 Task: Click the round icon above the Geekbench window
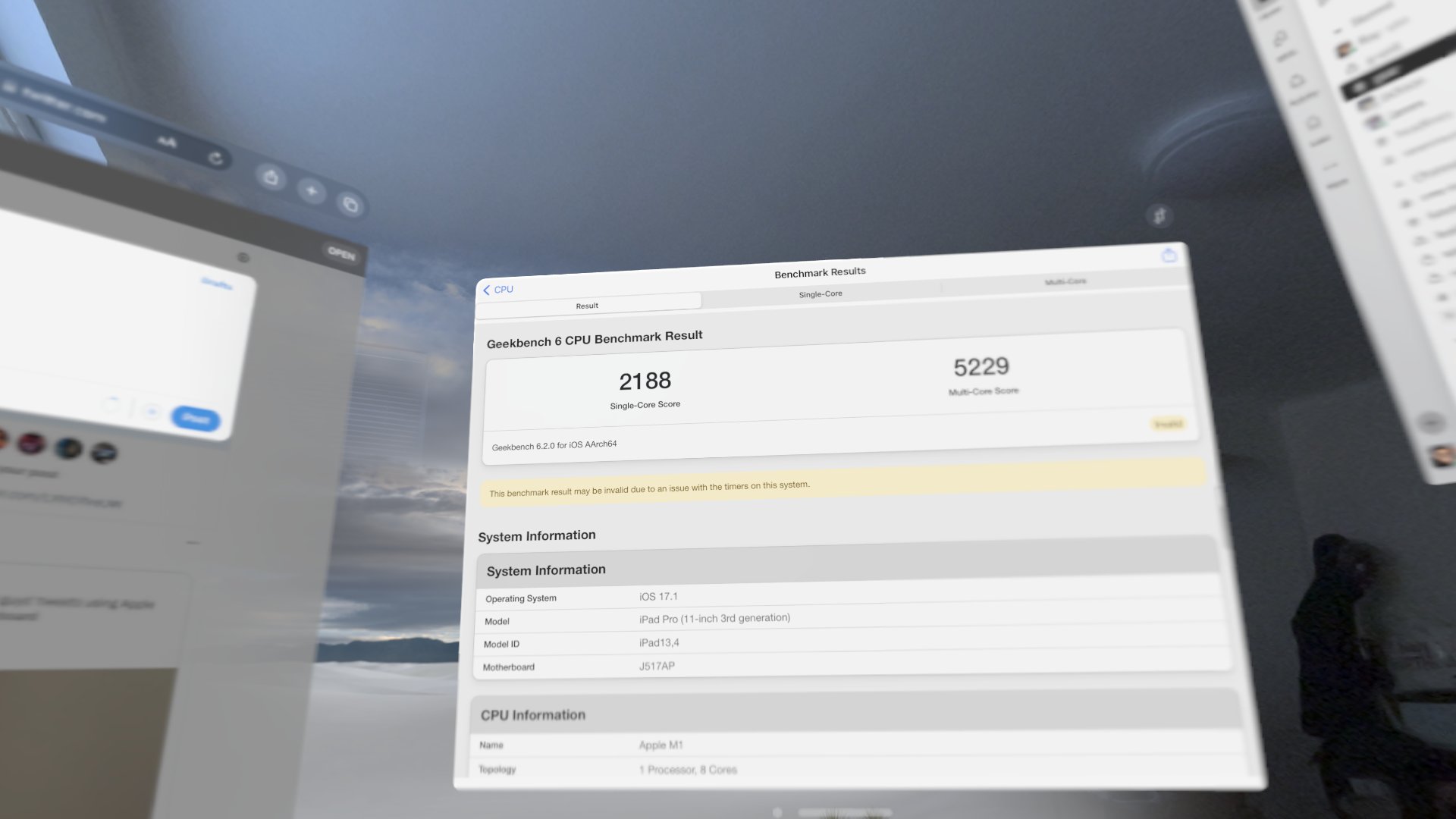[1159, 216]
